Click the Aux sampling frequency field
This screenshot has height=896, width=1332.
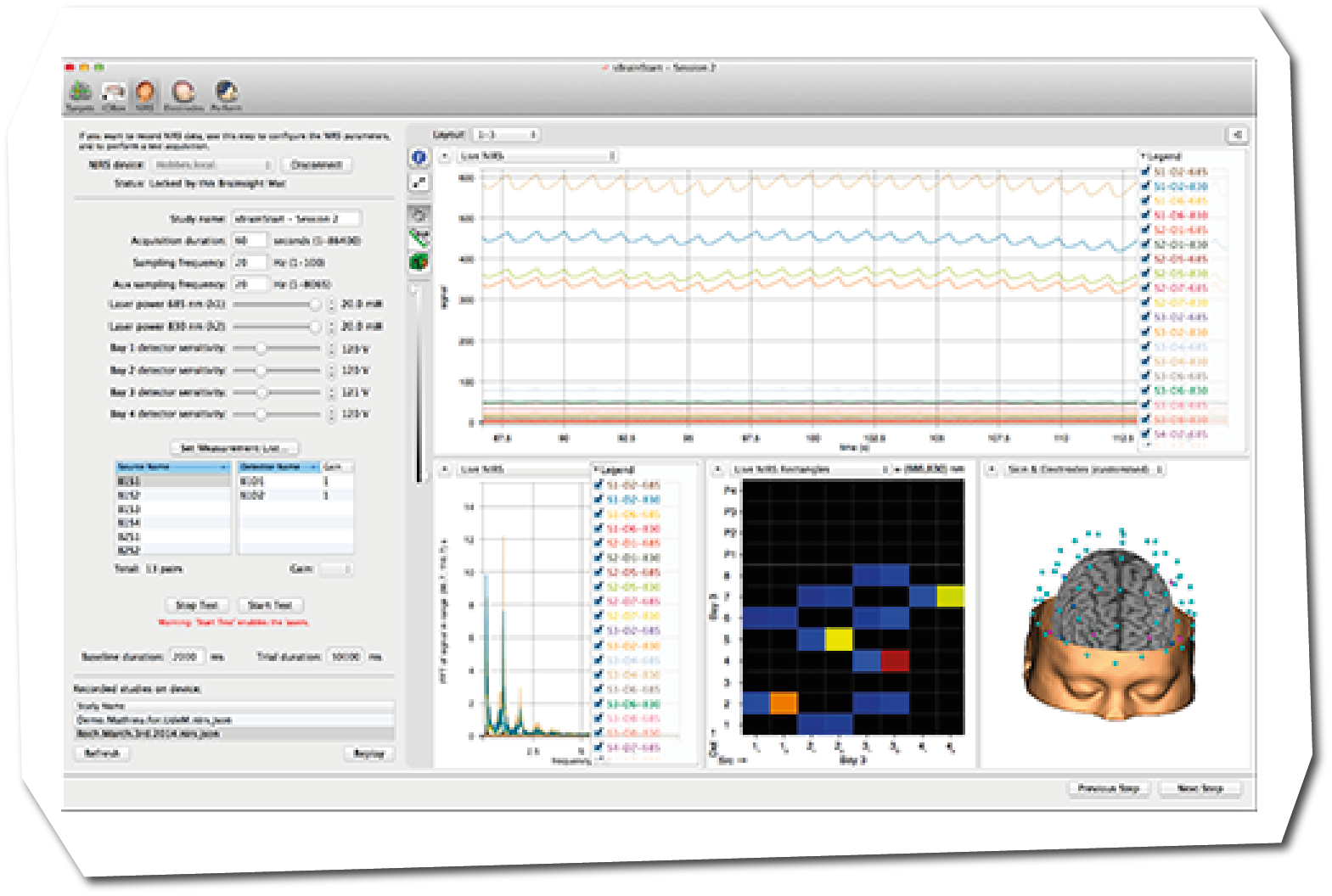coord(250,284)
